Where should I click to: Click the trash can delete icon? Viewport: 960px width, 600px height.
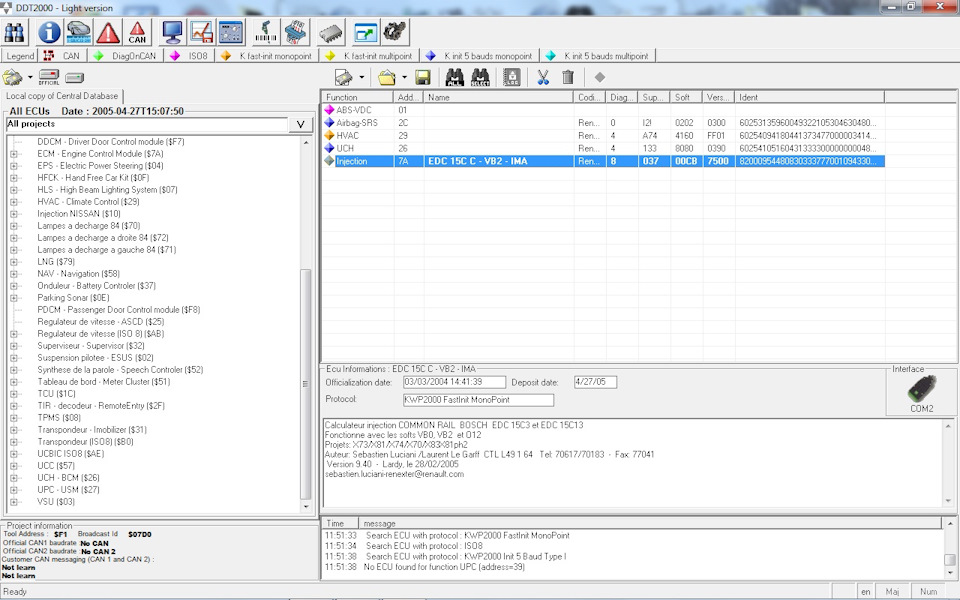[x=568, y=78]
